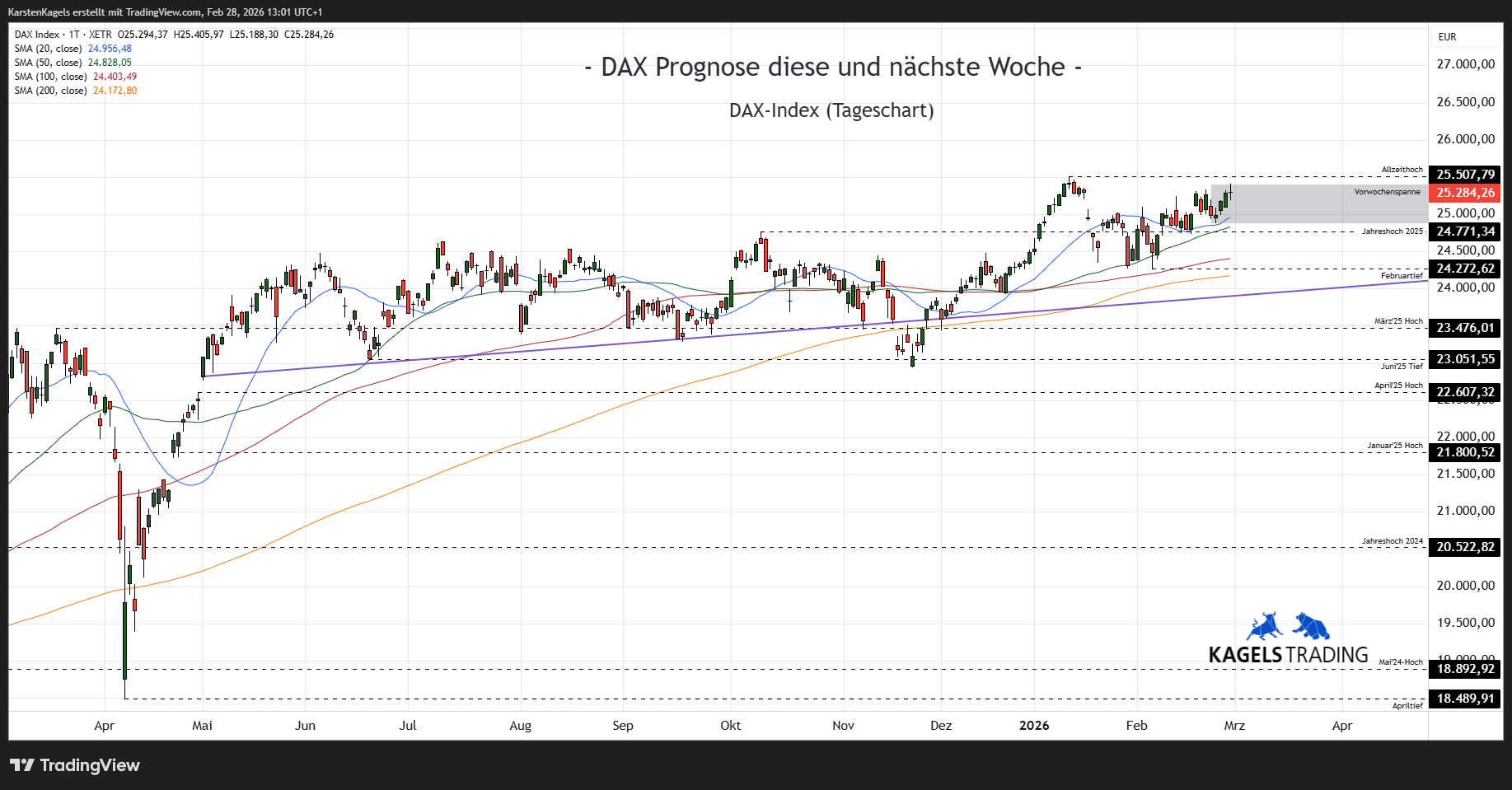This screenshot has height=790, width=1512.
Task: Click the 24.000,00 price scale value
Action: coord(1465,287)
